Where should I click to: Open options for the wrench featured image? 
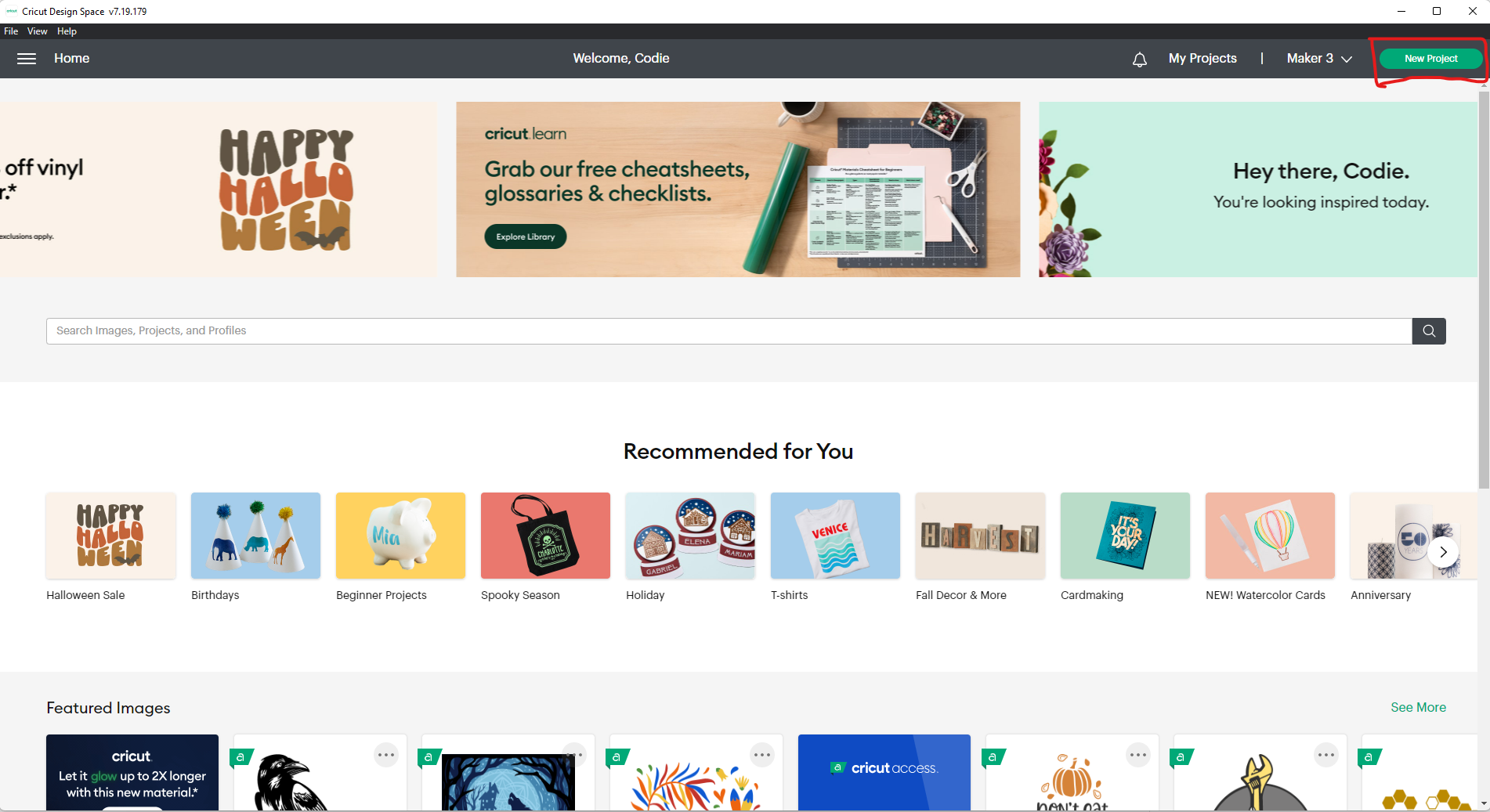point(1326,755)
